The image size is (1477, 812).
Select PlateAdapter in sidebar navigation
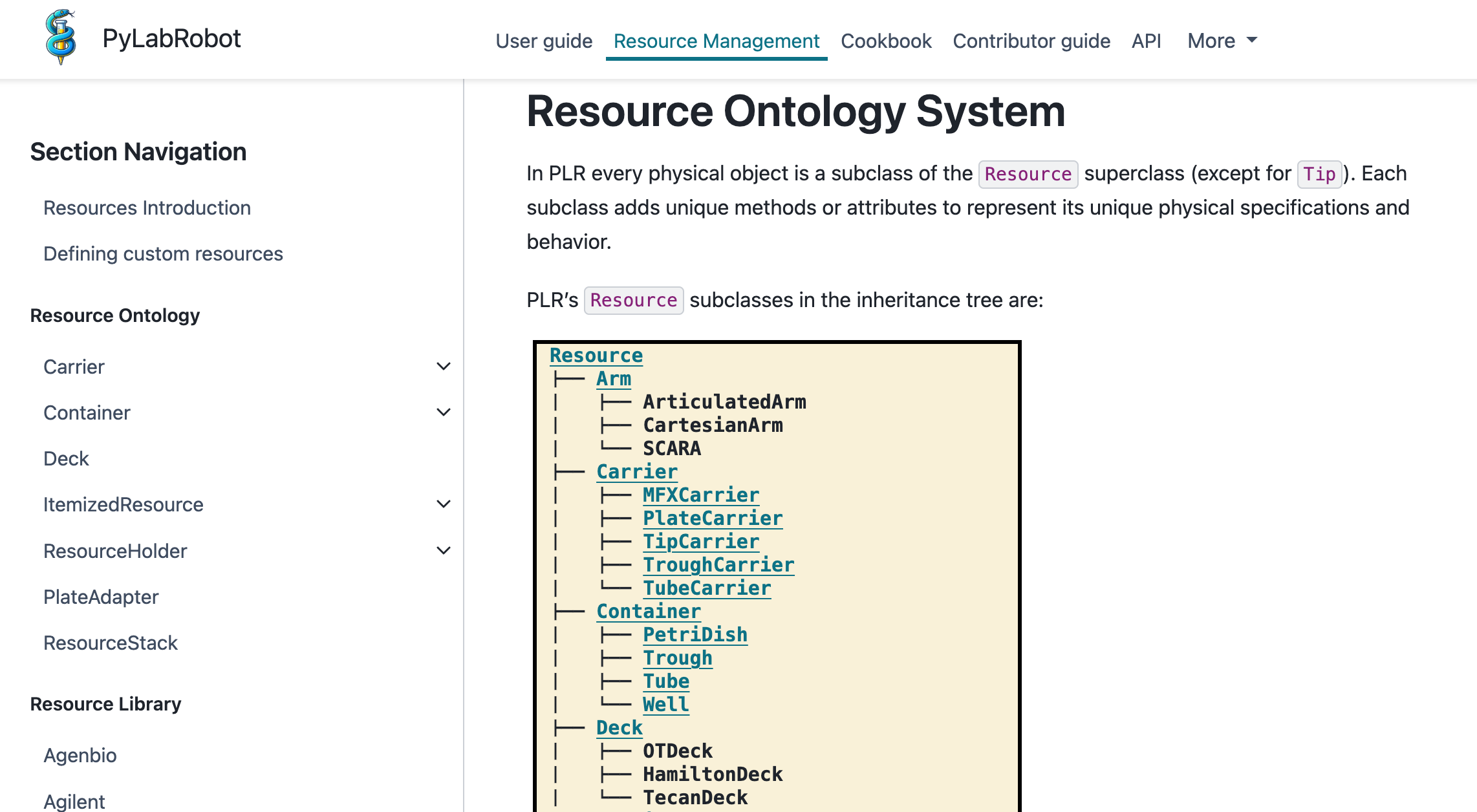[x=101, y=597]
